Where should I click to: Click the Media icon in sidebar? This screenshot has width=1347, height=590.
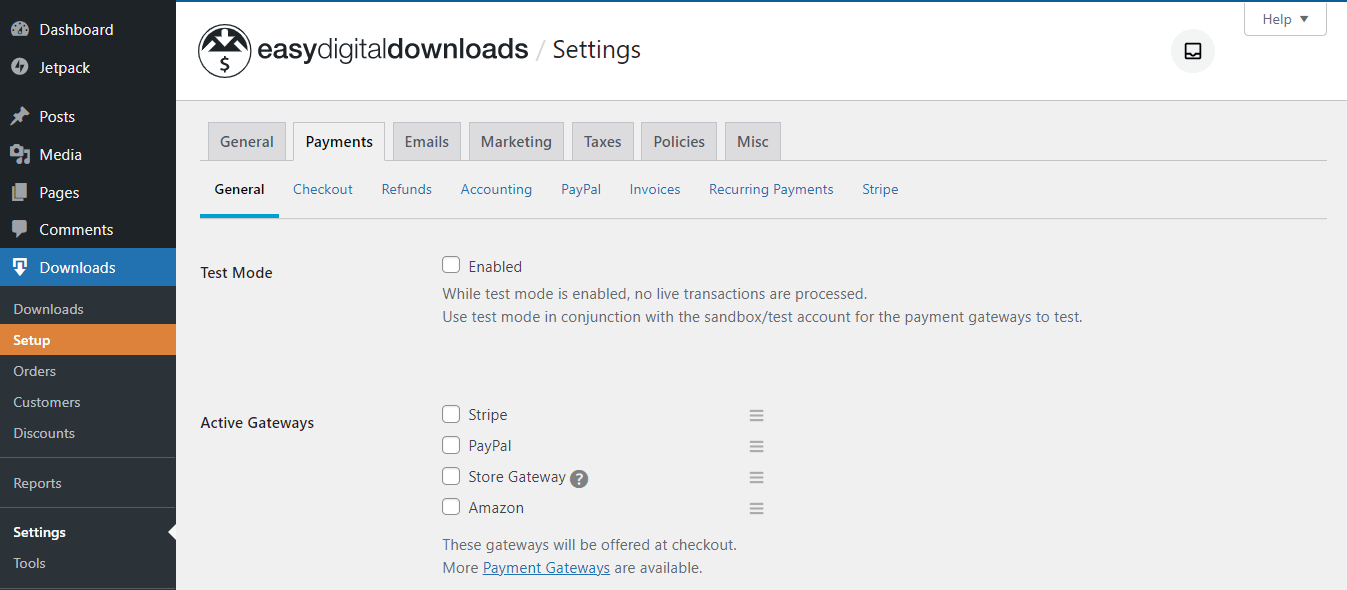(x=20, y=155)
